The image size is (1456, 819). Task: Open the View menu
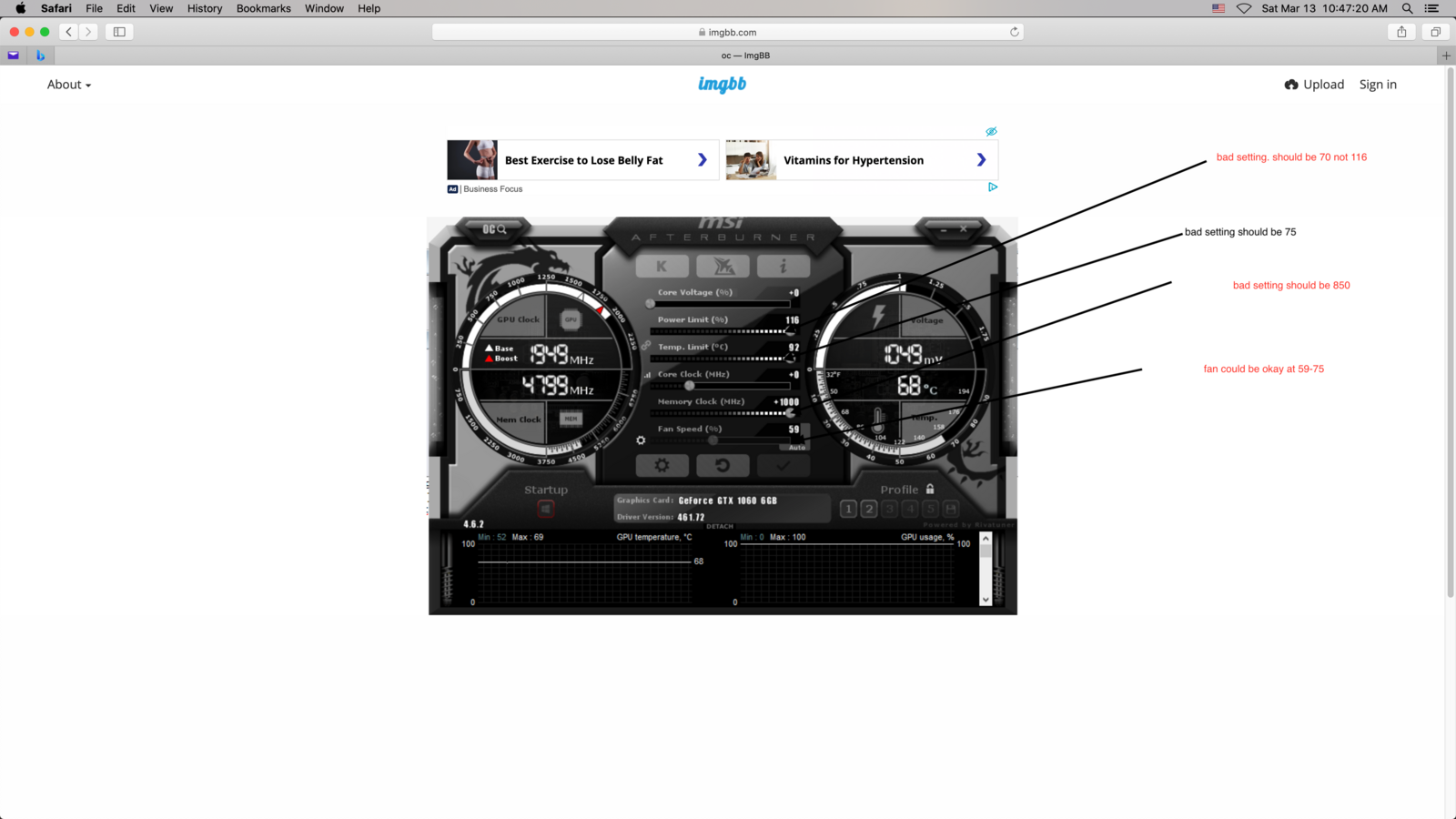[x=161, y=8]
